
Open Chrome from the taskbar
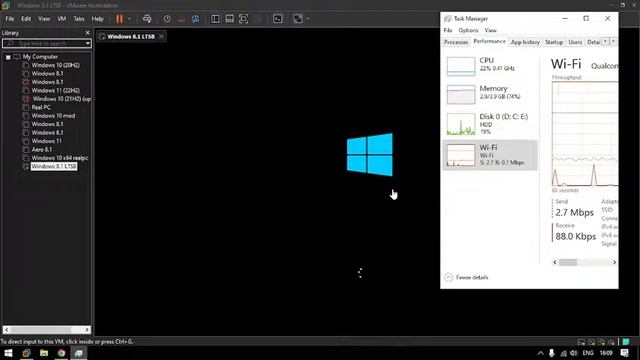[61, 353]
